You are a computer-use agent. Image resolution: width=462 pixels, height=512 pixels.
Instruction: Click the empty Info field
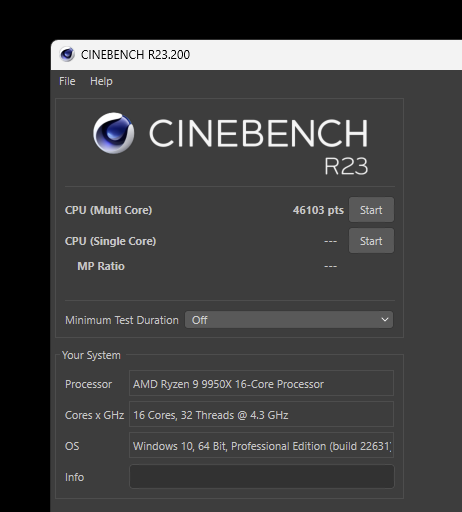[x=262, y=477]
